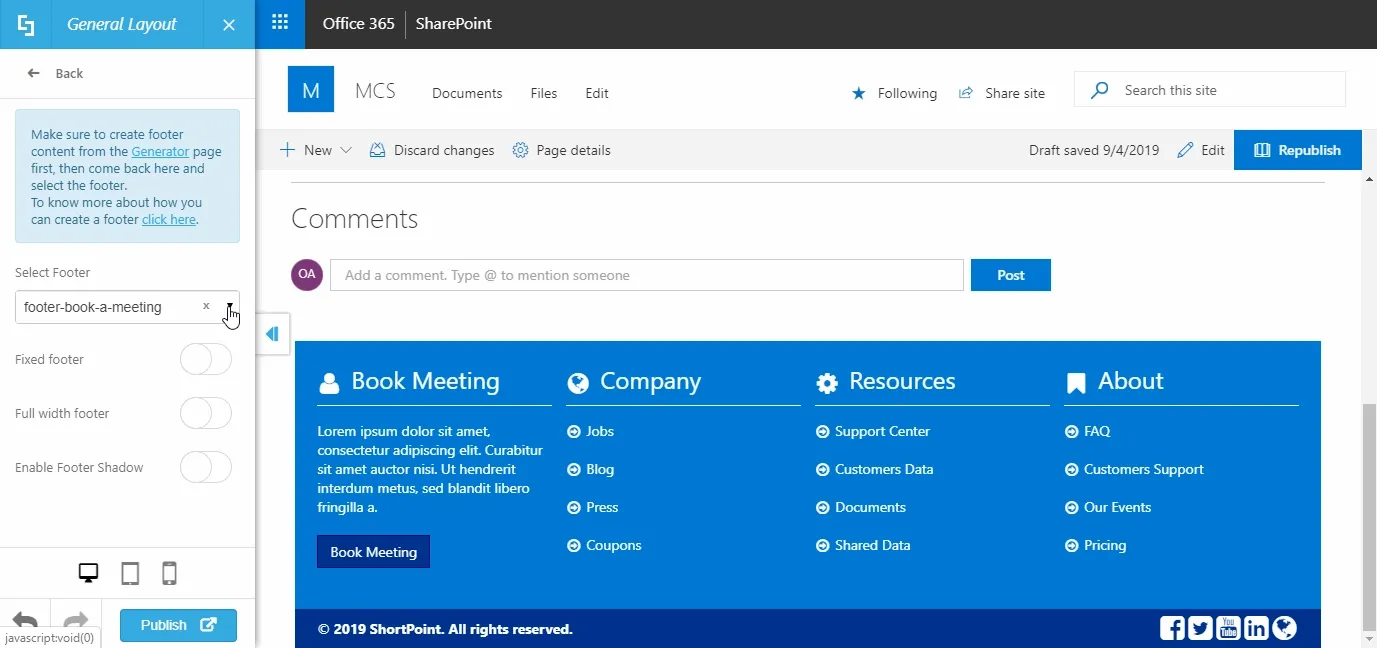Screen dimensions: 1377x648
Task: Switch to the Documents tab
Action: pyautogui.click(x=466, y=93)
